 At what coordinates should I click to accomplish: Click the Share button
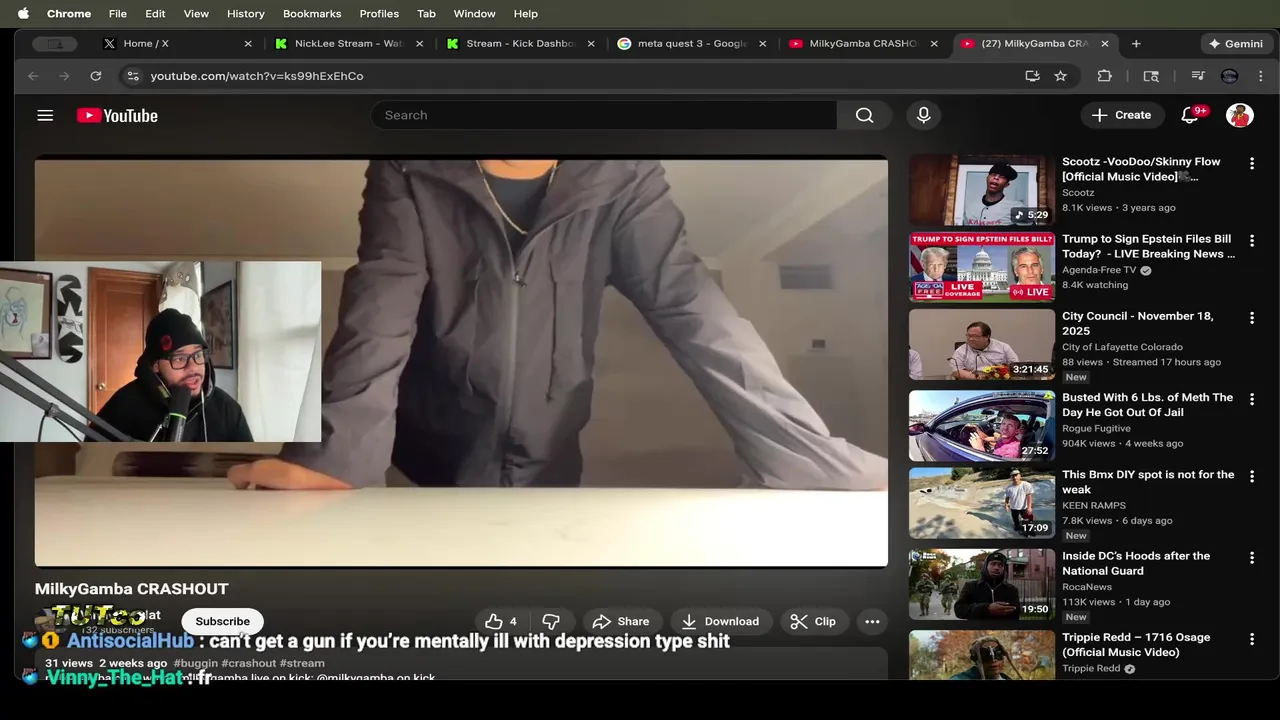pos(620,621)
